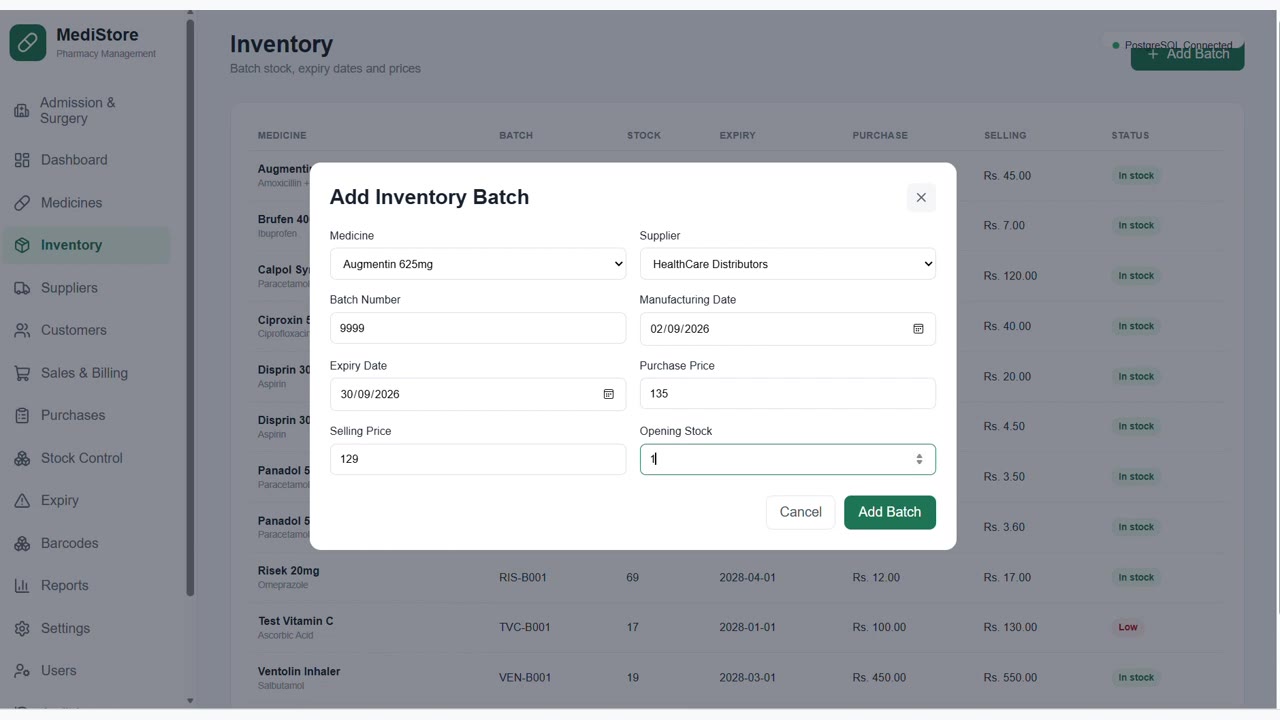Open the Supplier dropdown showing HealthCare Distributors
The height and width of the screenshot is (720, 1280).
coord(788,264)
